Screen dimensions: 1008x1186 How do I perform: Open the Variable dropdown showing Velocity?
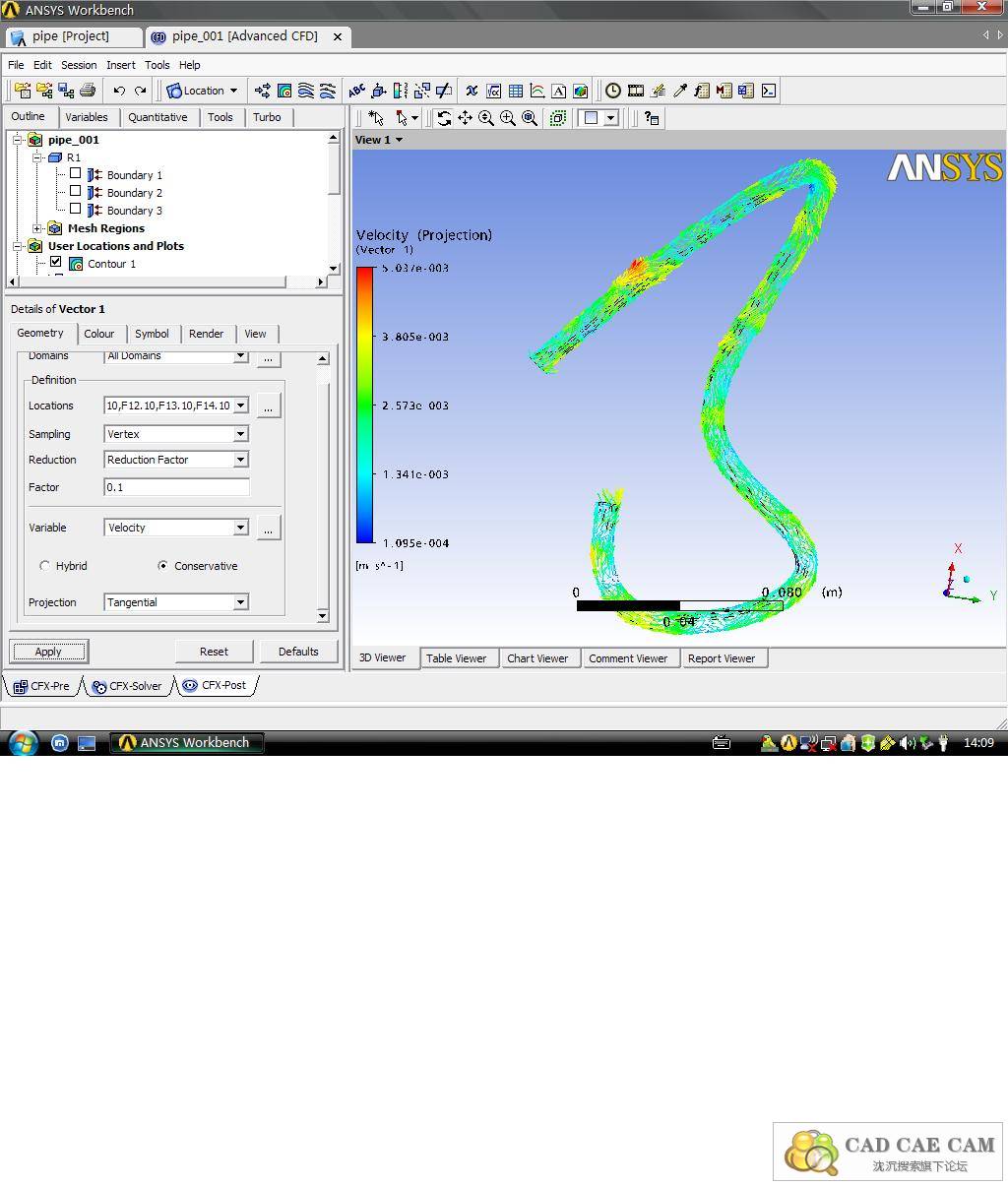point(176,528)
